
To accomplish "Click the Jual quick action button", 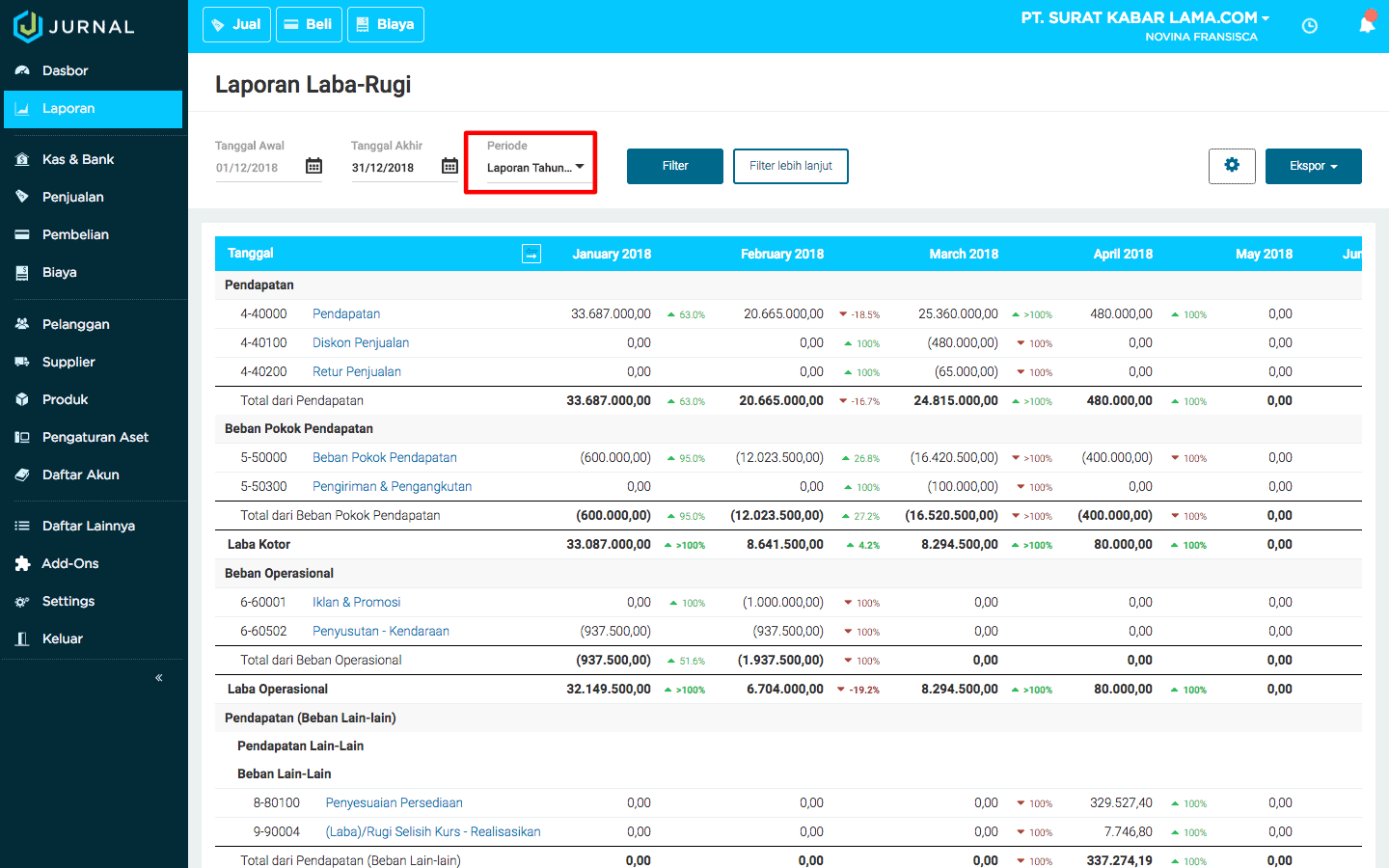I will (236, 24).
